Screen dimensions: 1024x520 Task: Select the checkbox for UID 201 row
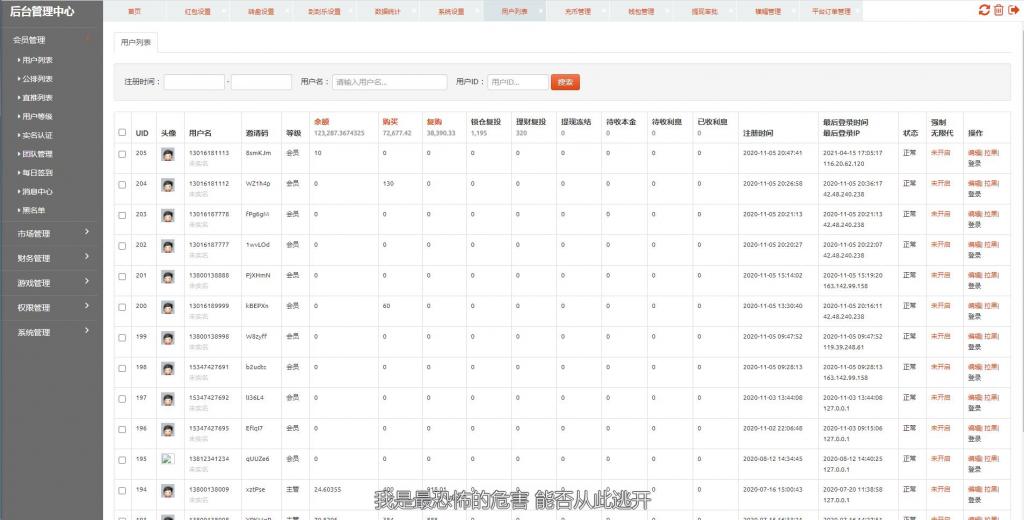[x=123, y=276]
